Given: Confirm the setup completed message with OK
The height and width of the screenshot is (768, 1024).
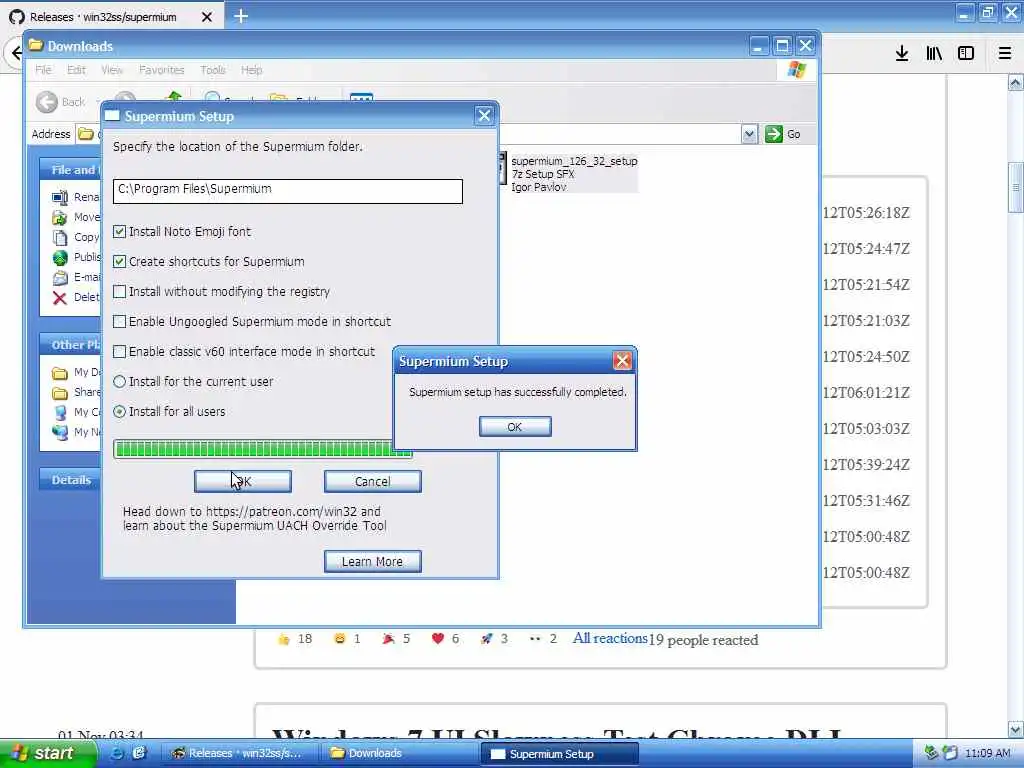Looking at the screenshot, I should [515, 426].
